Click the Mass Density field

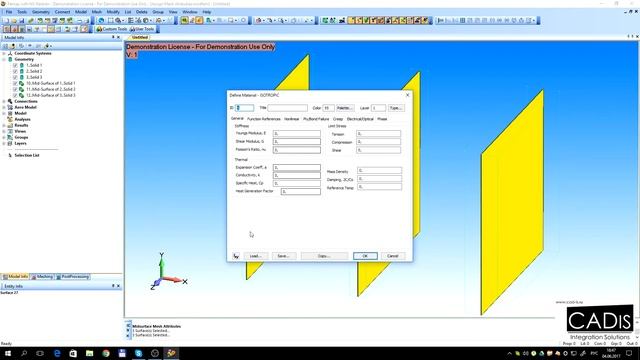click(379, 171)
